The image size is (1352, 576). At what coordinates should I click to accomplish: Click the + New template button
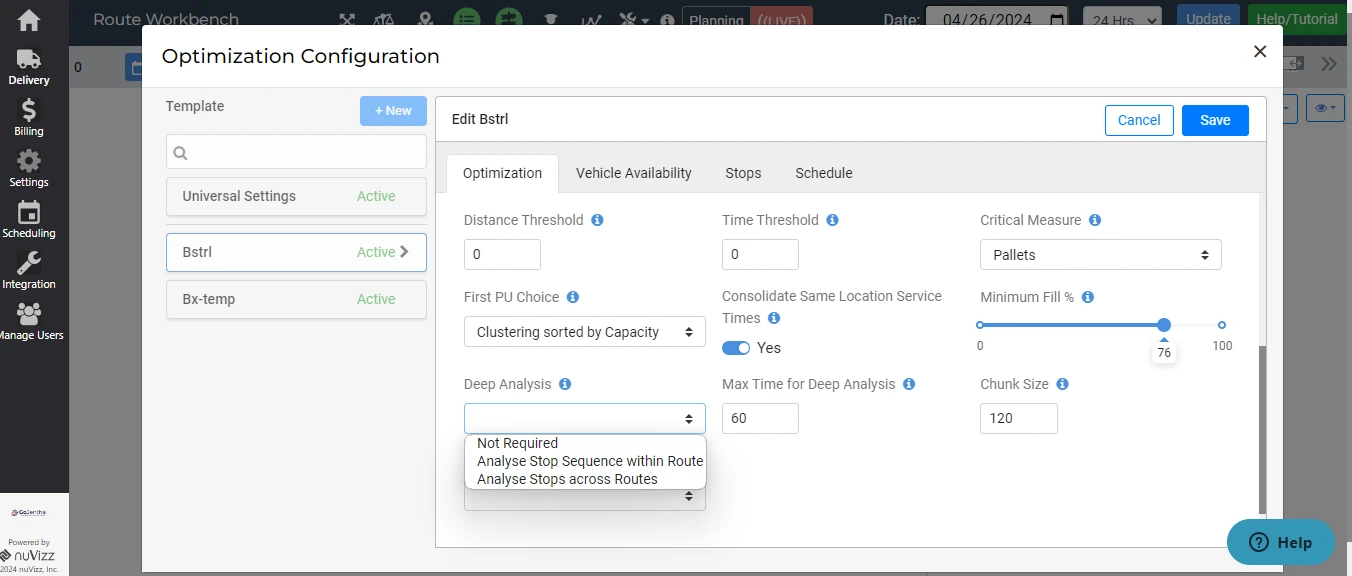pyautogui.click(x=393, y=111)
